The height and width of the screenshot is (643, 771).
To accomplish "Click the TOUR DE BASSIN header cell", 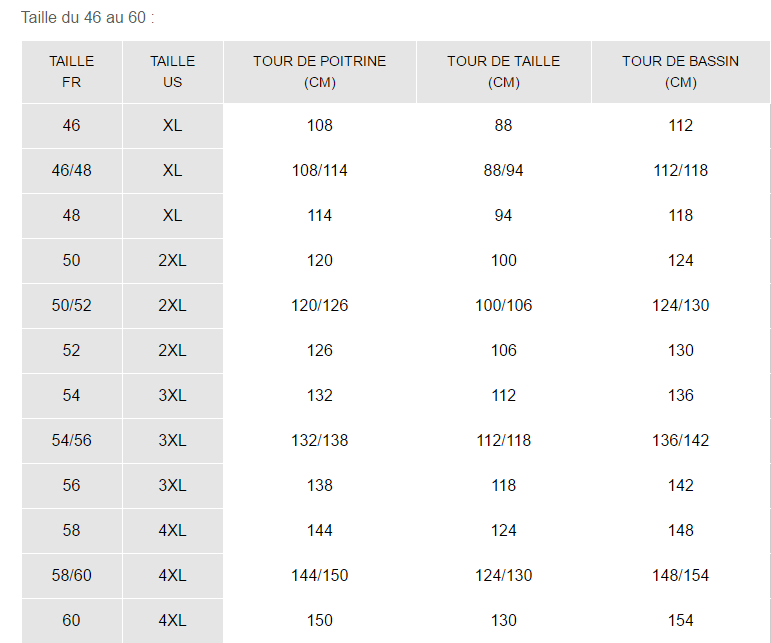I will tap(680, 71).
